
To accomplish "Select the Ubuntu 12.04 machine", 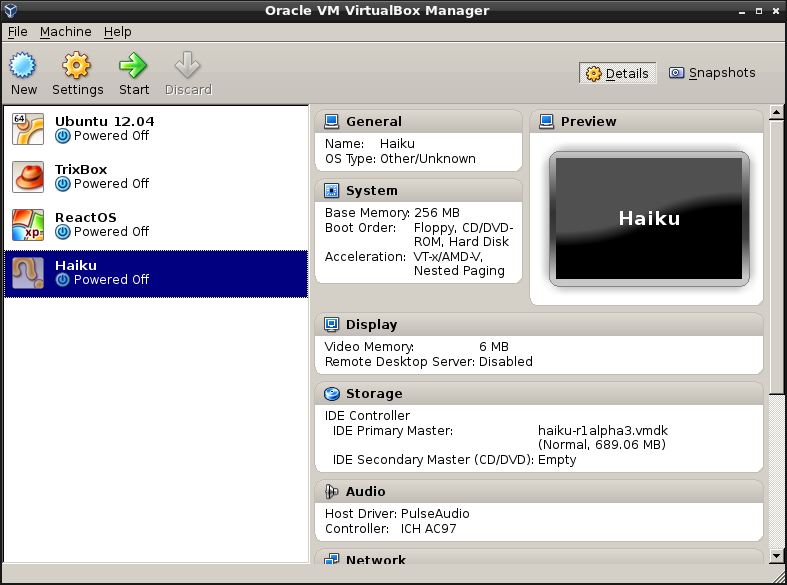I will (x=156, y=129).
